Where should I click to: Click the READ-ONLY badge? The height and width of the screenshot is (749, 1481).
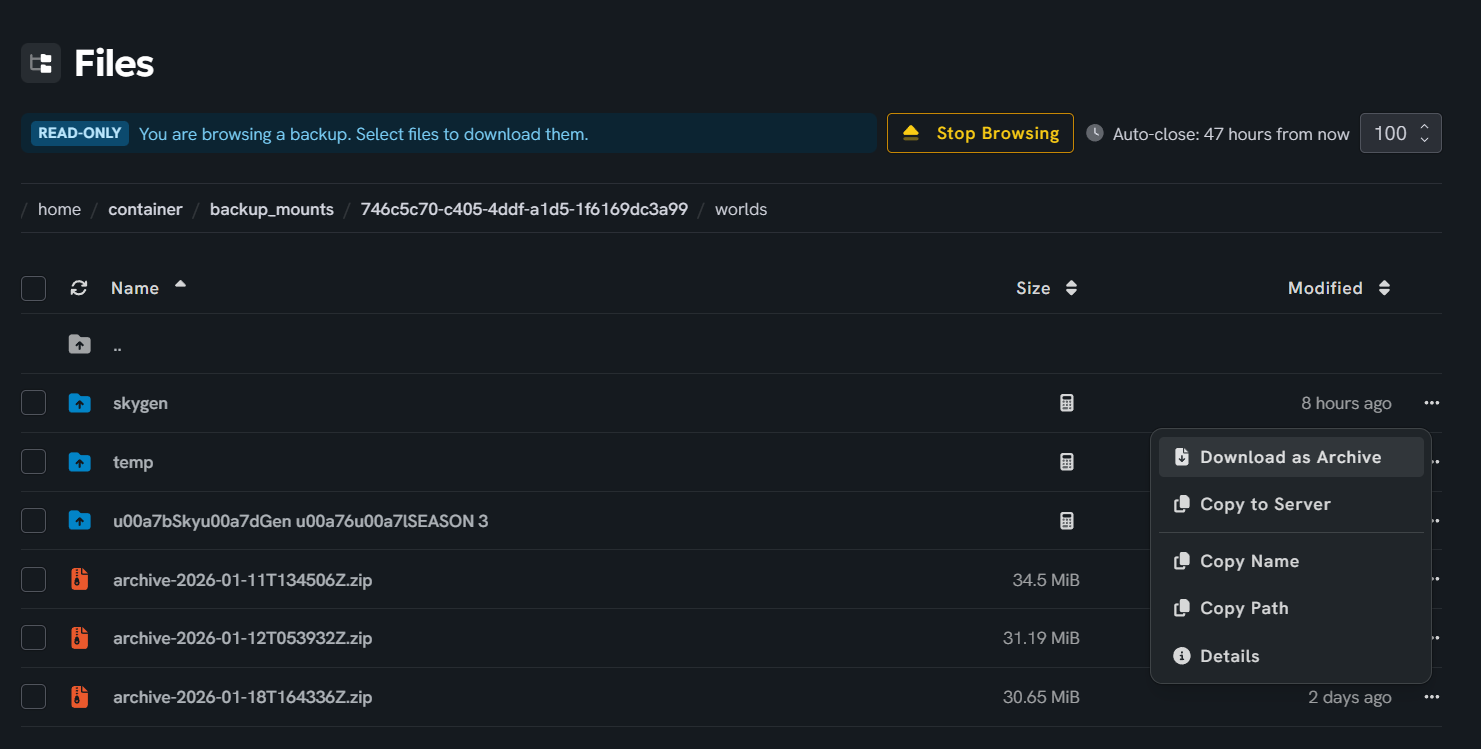tap(80, 133)
